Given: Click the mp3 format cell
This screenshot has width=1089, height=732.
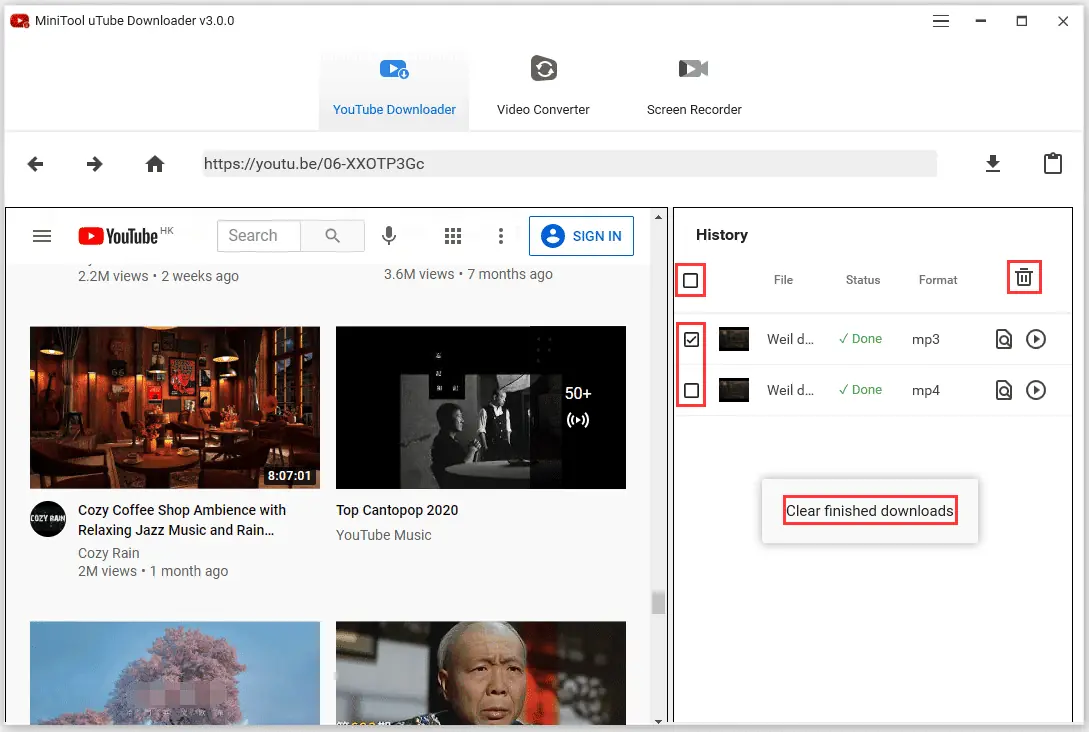Looking at the screenshot, I should [926, 340].
